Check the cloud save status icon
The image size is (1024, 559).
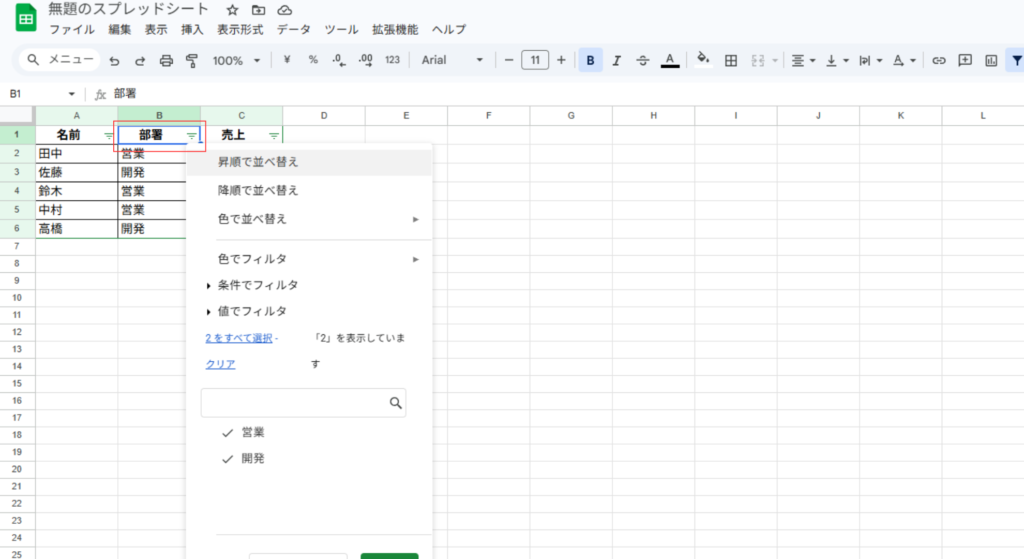pyautogui.click(x=285, y=10)
